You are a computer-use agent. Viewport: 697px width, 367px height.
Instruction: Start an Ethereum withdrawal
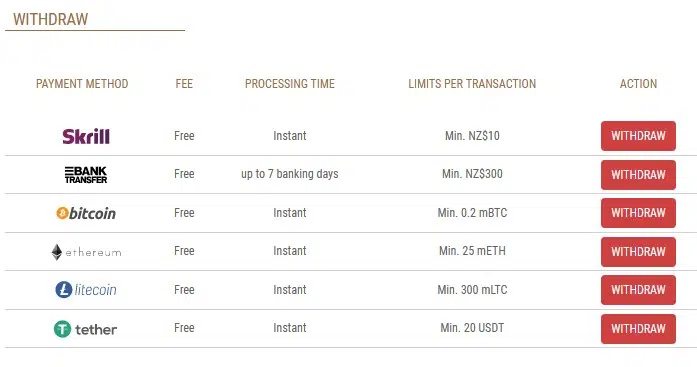638,251
